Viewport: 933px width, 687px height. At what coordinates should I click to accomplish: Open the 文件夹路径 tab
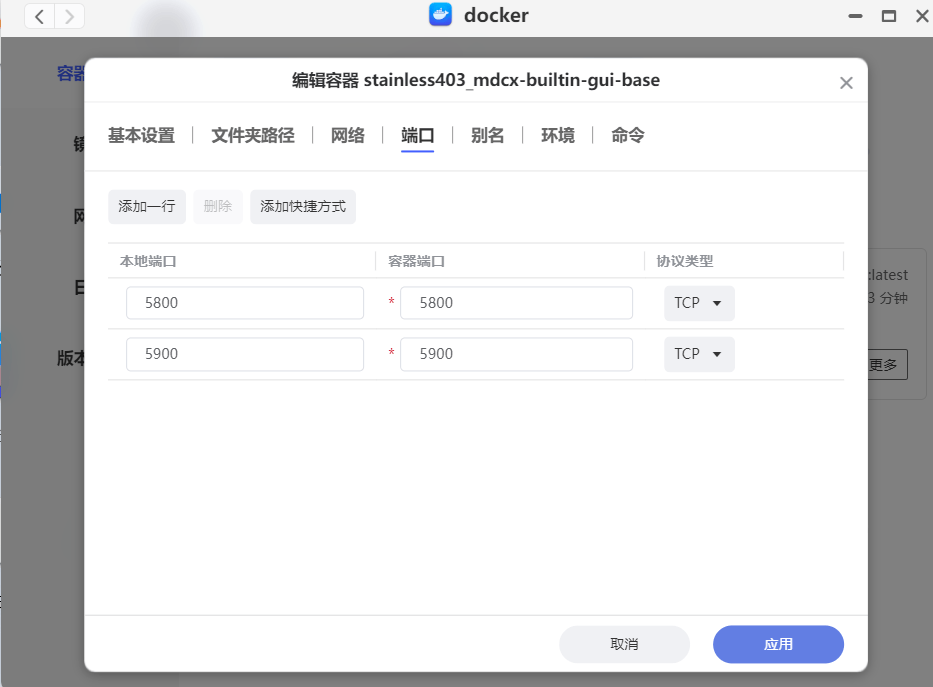pyautogui.click(x=252, y=136)
